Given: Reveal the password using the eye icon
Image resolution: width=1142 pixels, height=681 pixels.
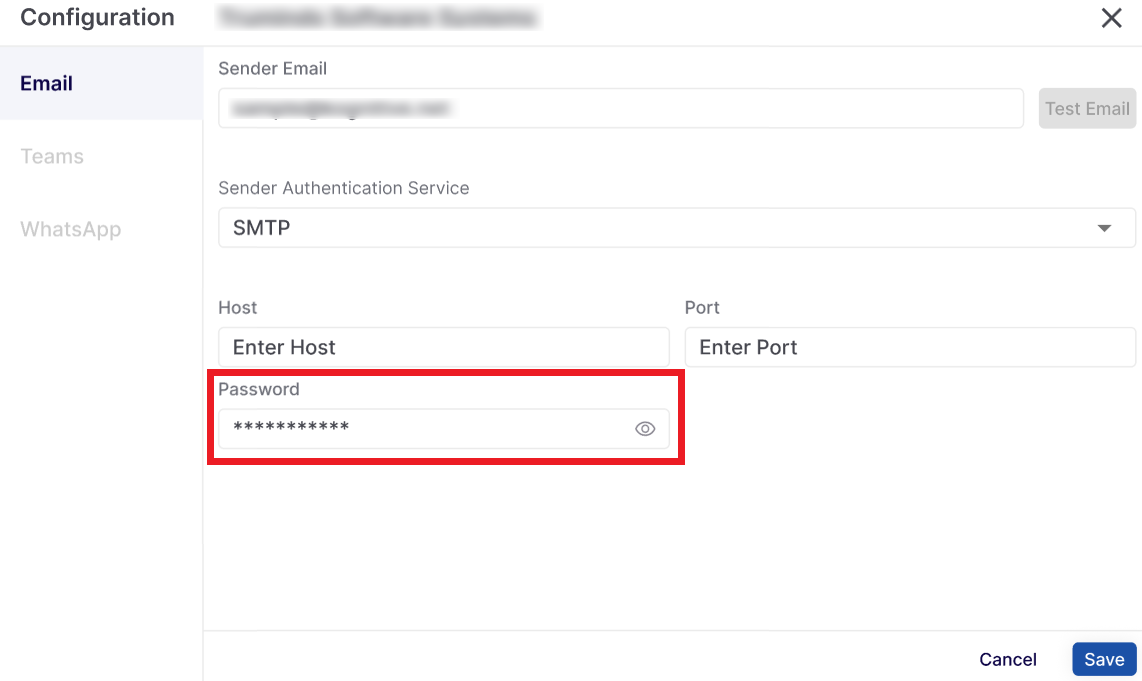Looking at the screenshot, I should pyautogui.click(x=645, y=429).
